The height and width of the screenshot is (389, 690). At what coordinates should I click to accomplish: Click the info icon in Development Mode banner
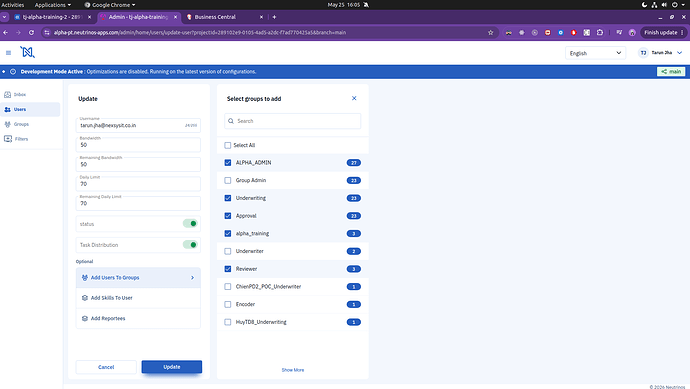click(13, 72)
